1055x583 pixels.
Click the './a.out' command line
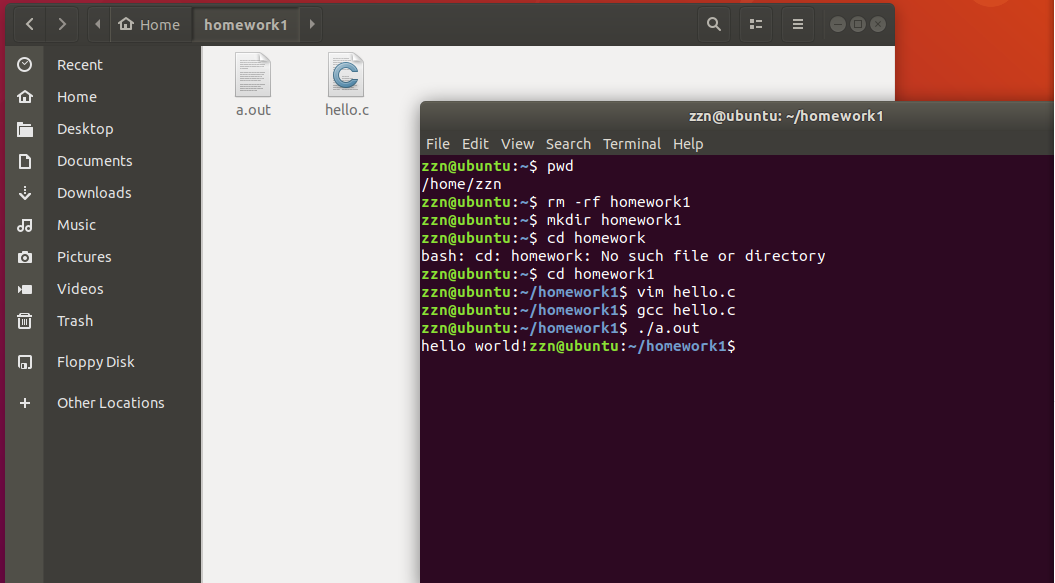point(560,329)
